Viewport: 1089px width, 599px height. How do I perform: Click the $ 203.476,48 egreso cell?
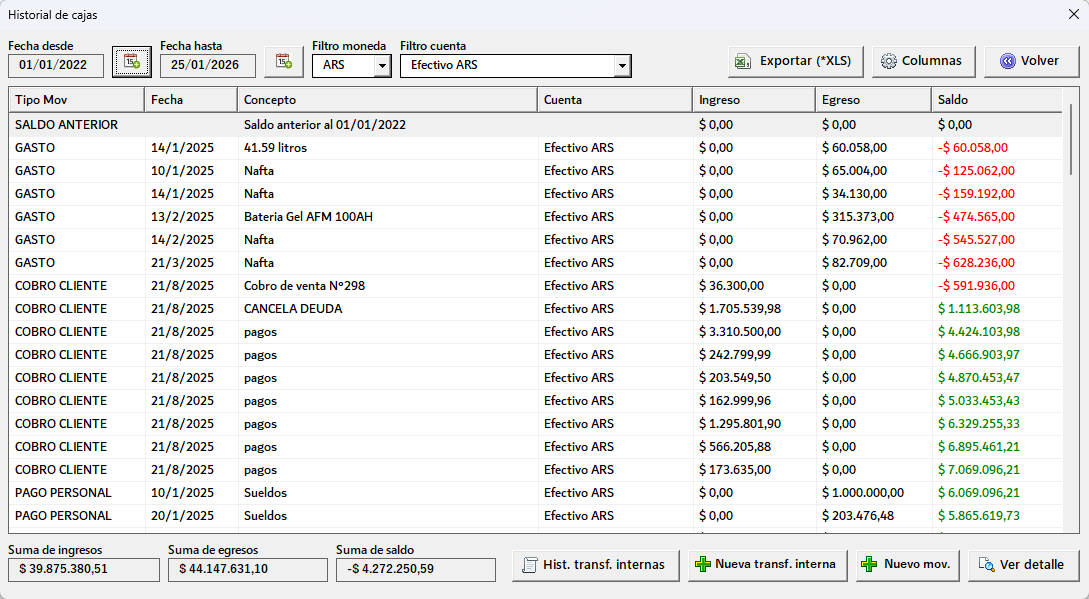click(x=873, y=516)
